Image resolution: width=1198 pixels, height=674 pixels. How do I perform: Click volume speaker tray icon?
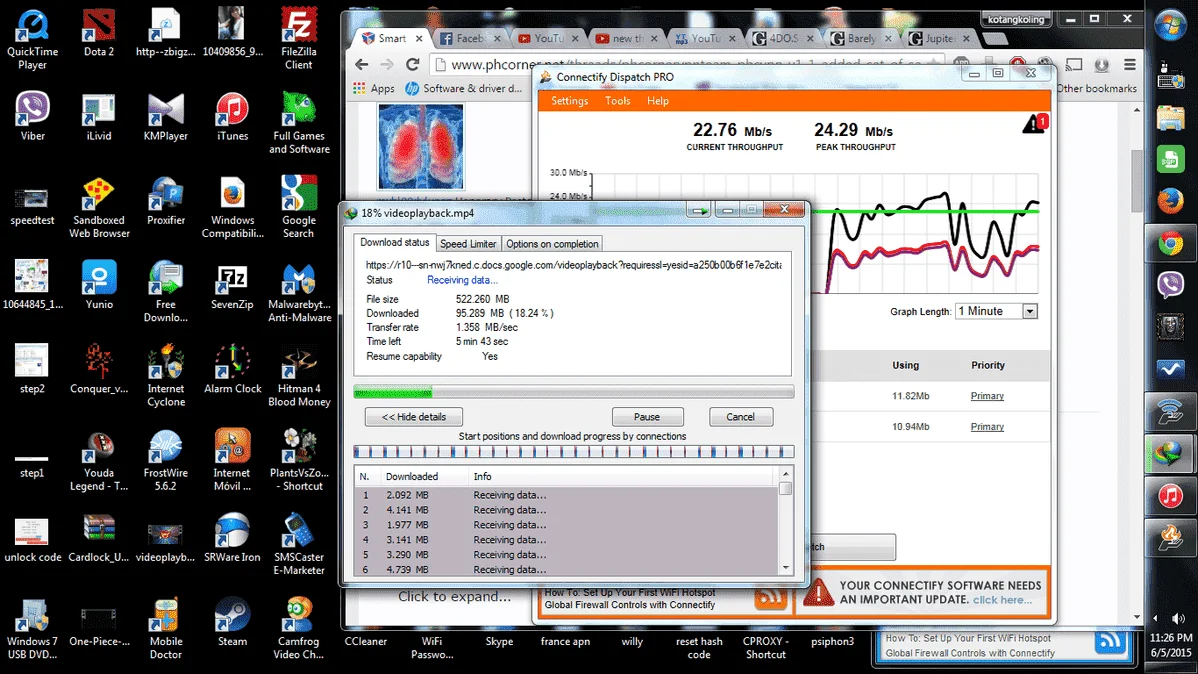tap(1179, 617)
